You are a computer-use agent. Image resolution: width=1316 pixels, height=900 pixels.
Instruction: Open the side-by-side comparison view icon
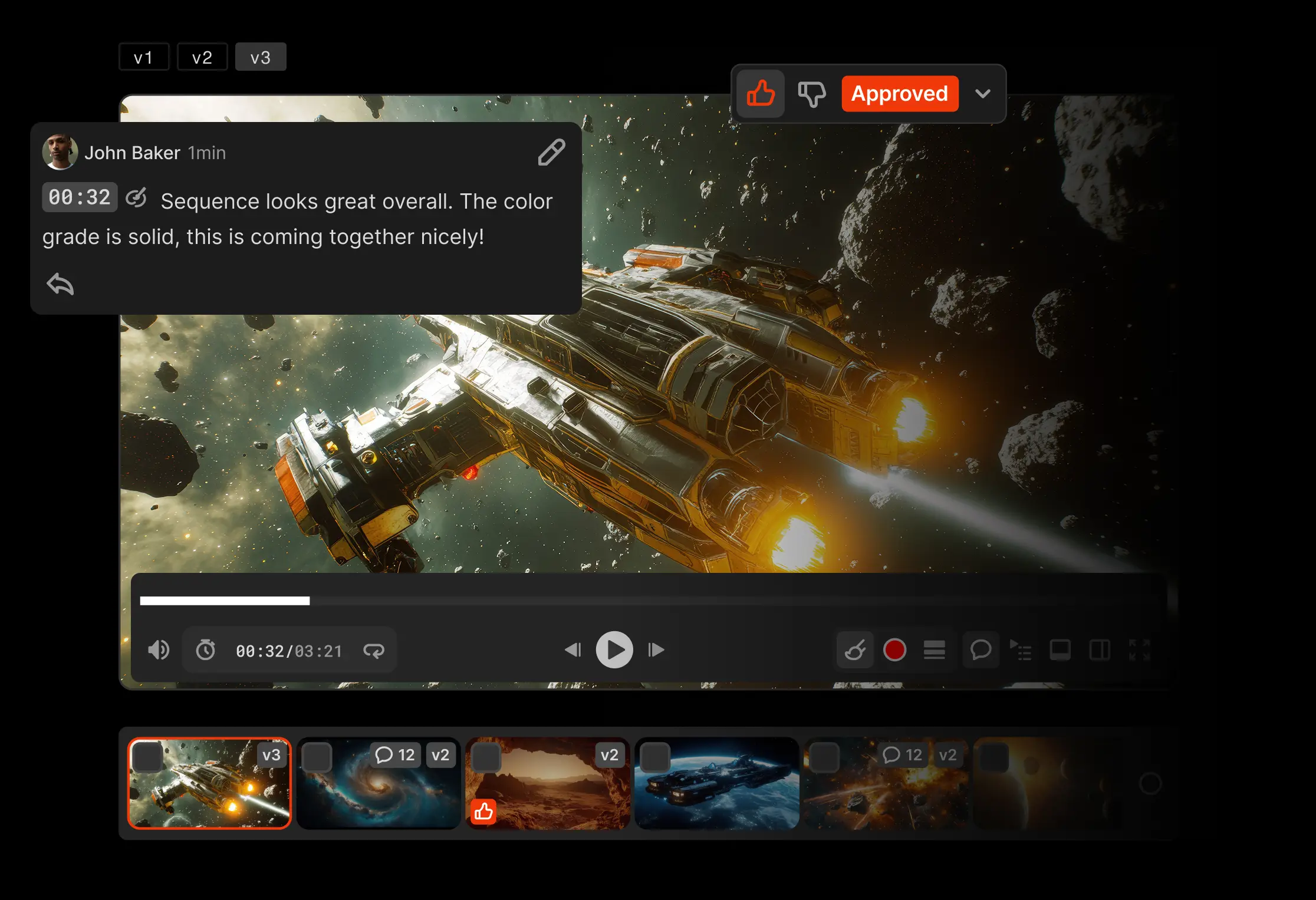(1099, 650)
